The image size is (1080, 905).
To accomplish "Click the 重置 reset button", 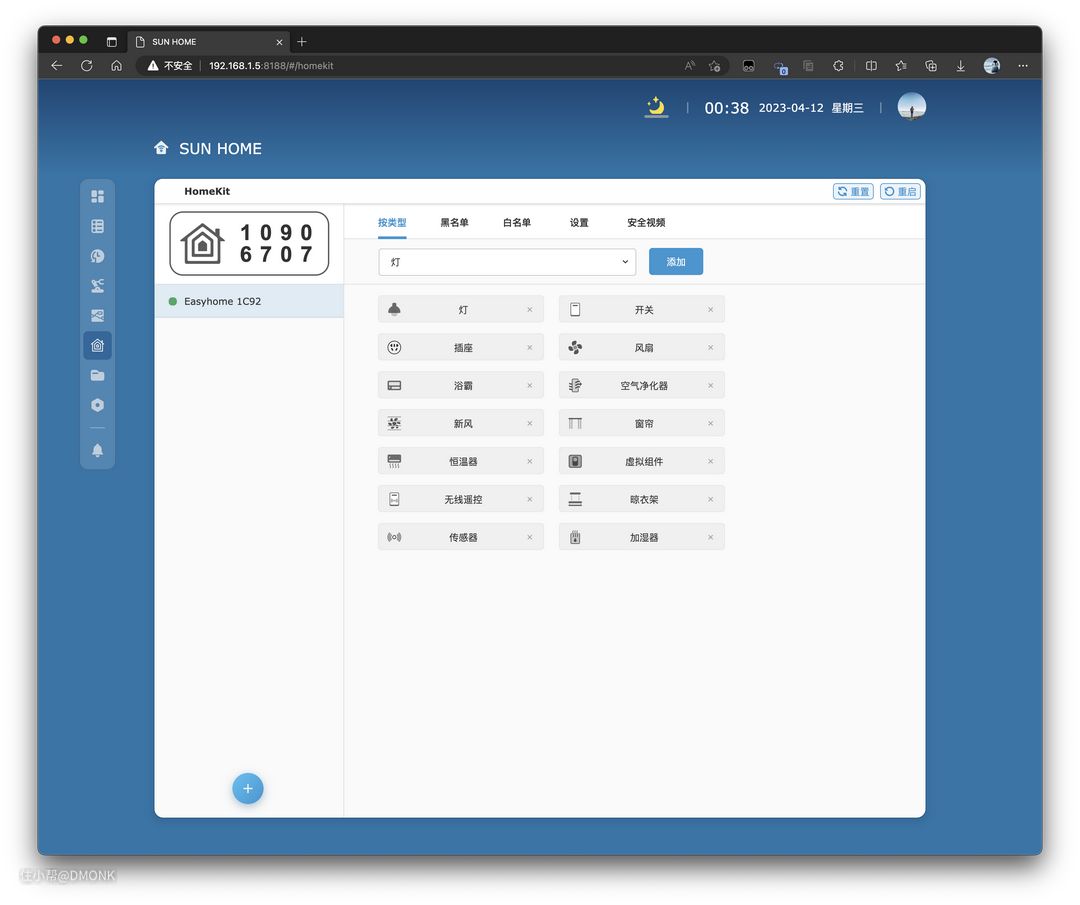I will tap(853, 191).
